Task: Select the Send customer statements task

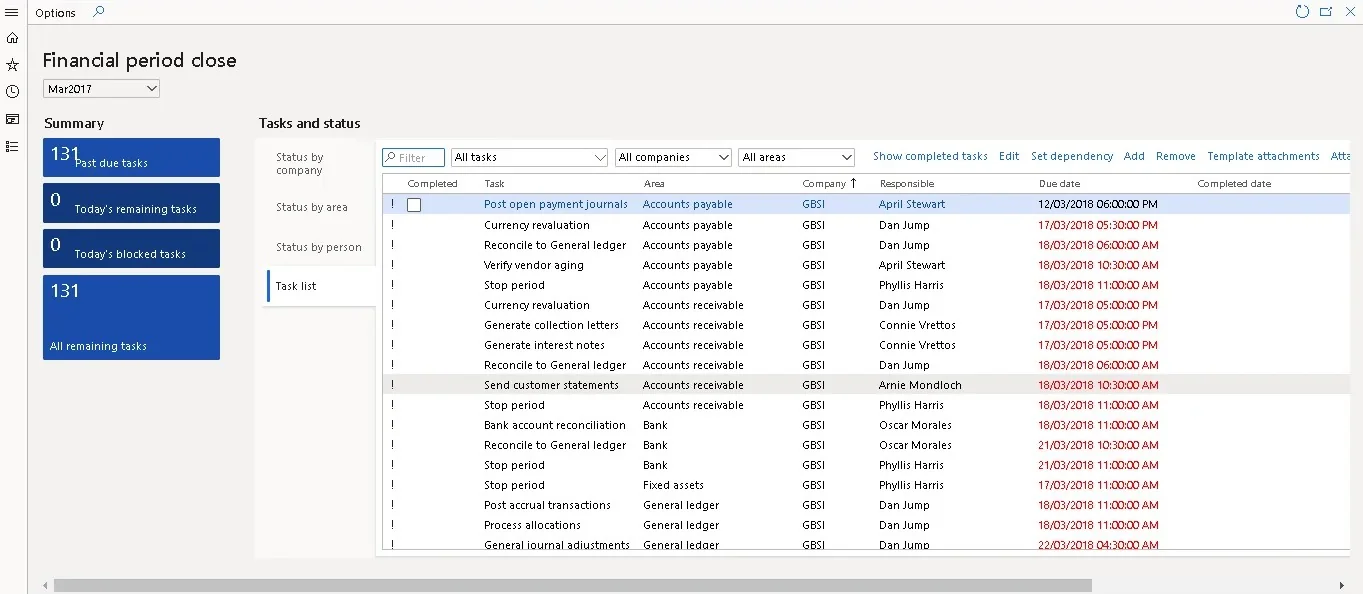Action: (x=551, y=385)
